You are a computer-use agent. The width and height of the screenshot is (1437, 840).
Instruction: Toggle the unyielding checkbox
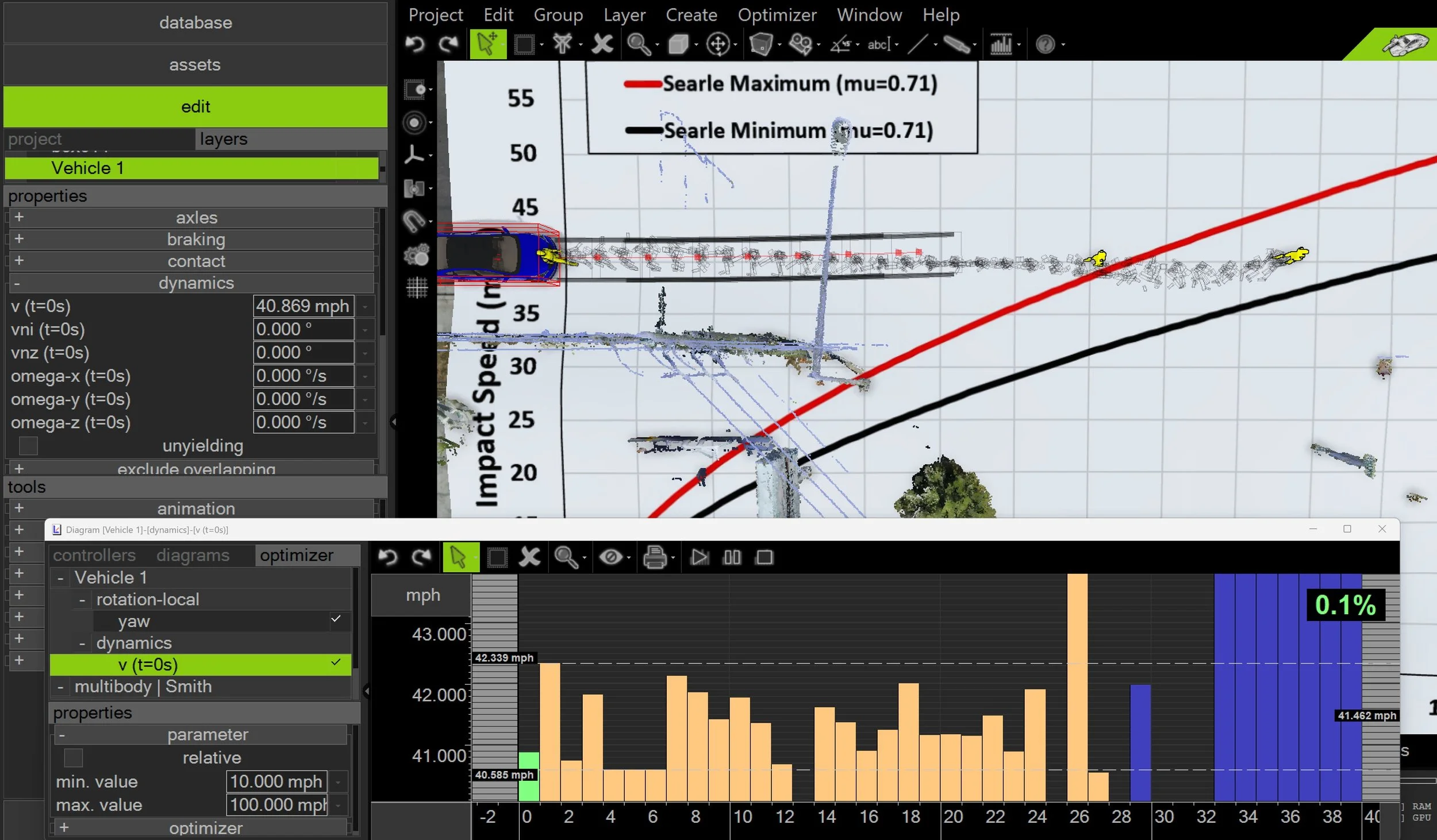coord(28,446)
